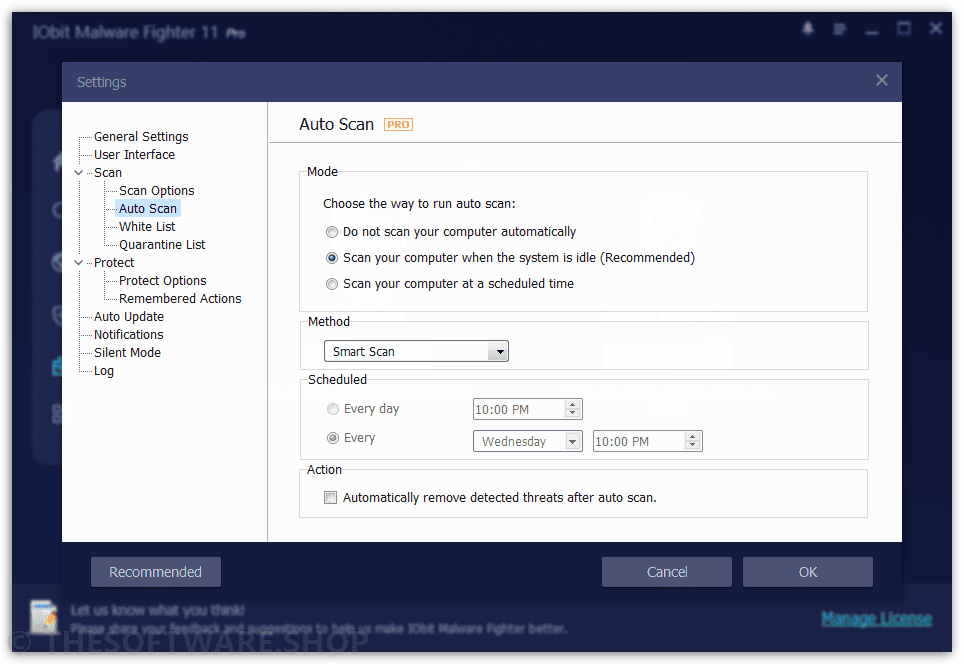Screen dimensions: 964x664
Task: Select the Scan category in tree
Action: tap(108, 173)
